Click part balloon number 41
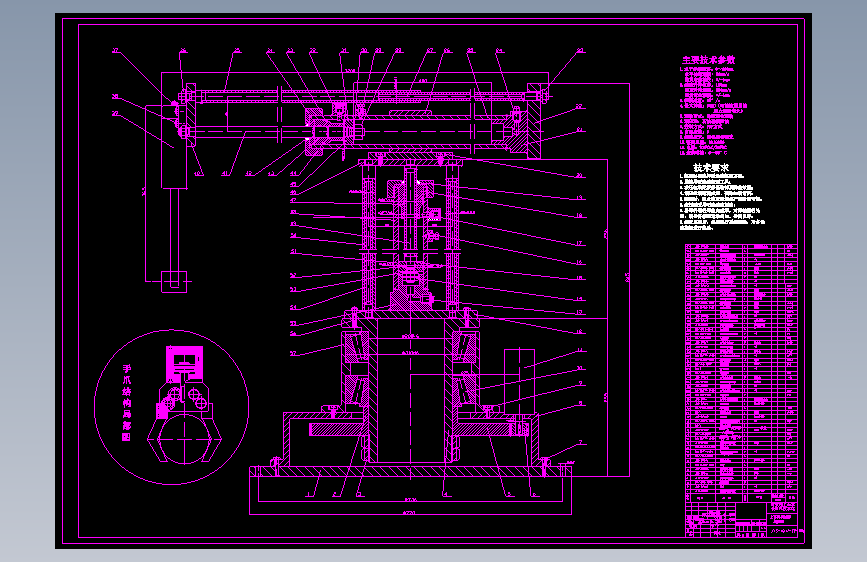This screenshot has width=867, height=562. click(x=225, y=174)
